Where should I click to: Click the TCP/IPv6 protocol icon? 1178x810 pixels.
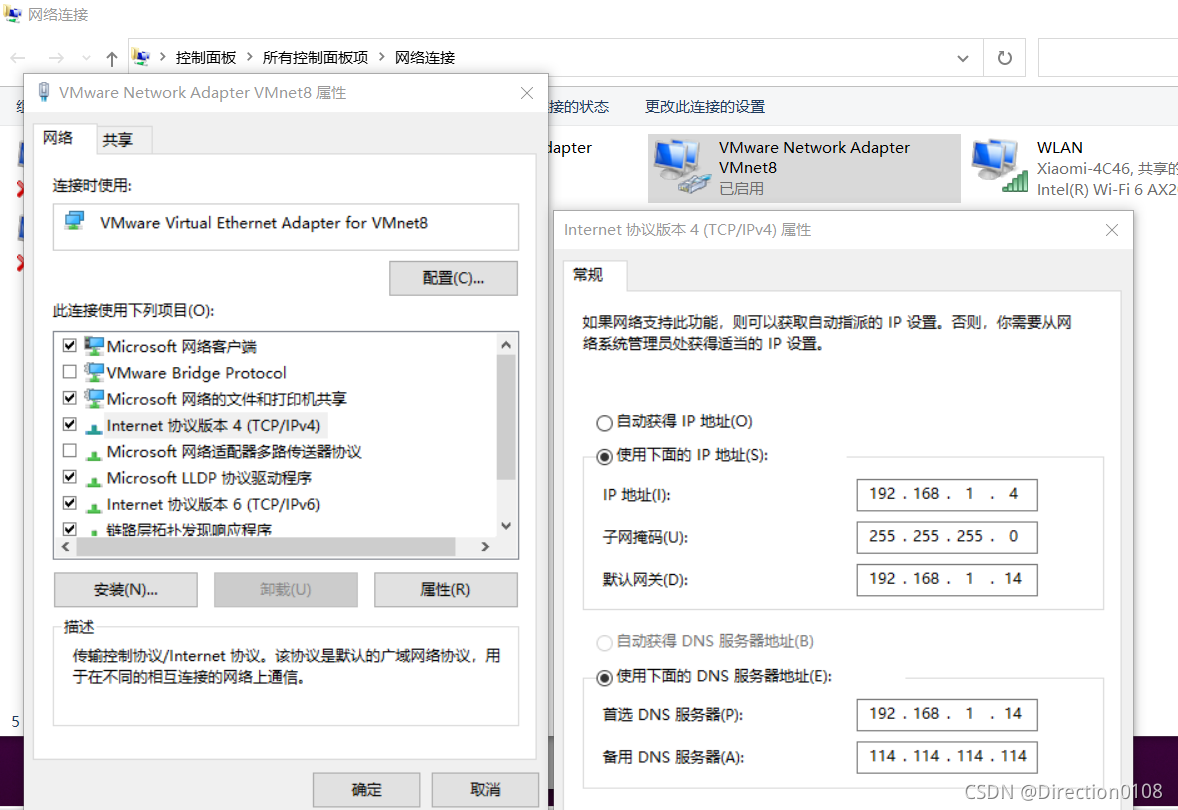(x=94, y=506)
